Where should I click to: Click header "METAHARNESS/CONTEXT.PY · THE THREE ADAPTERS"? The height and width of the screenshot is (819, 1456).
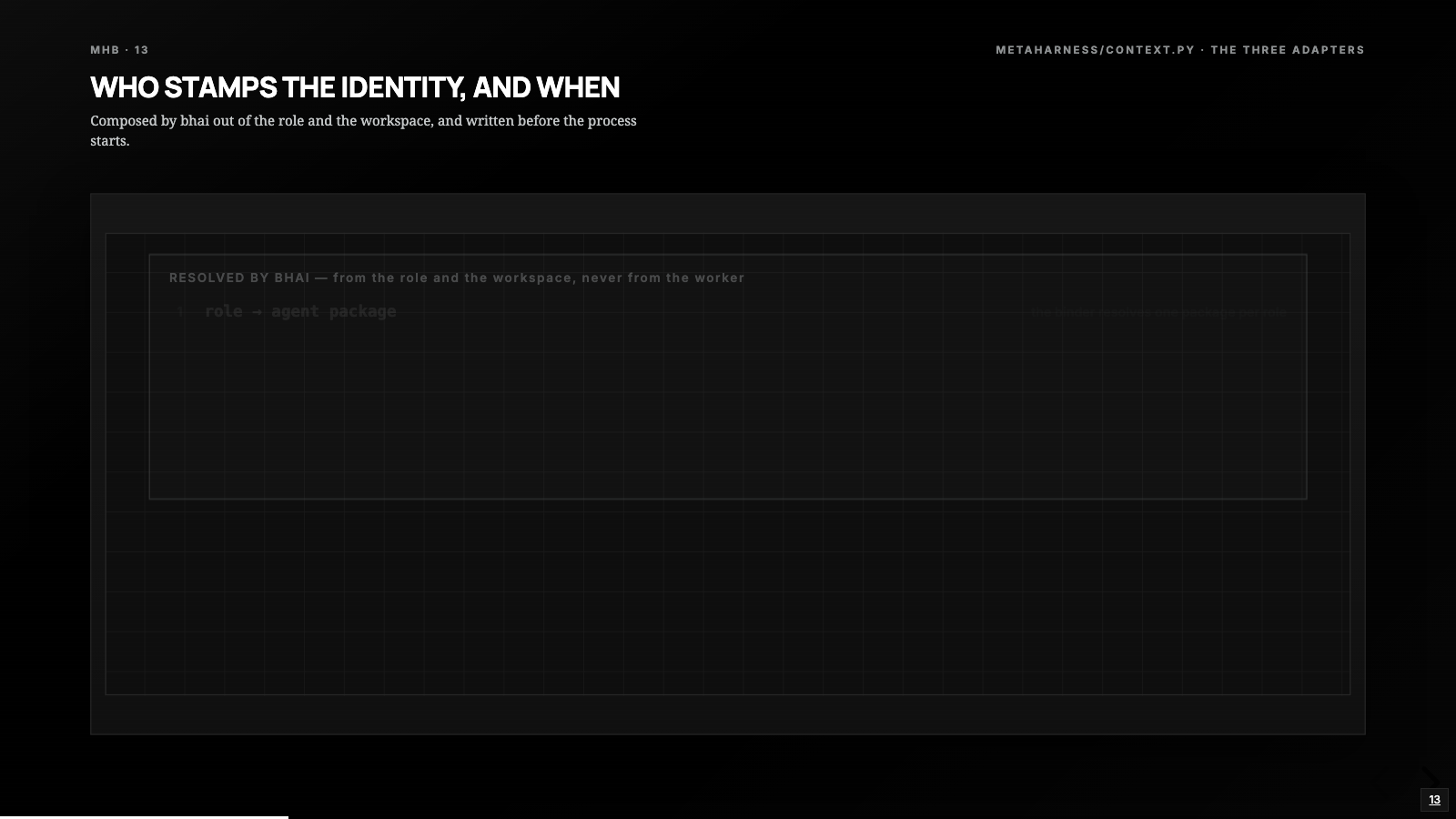coord(1180,50)
